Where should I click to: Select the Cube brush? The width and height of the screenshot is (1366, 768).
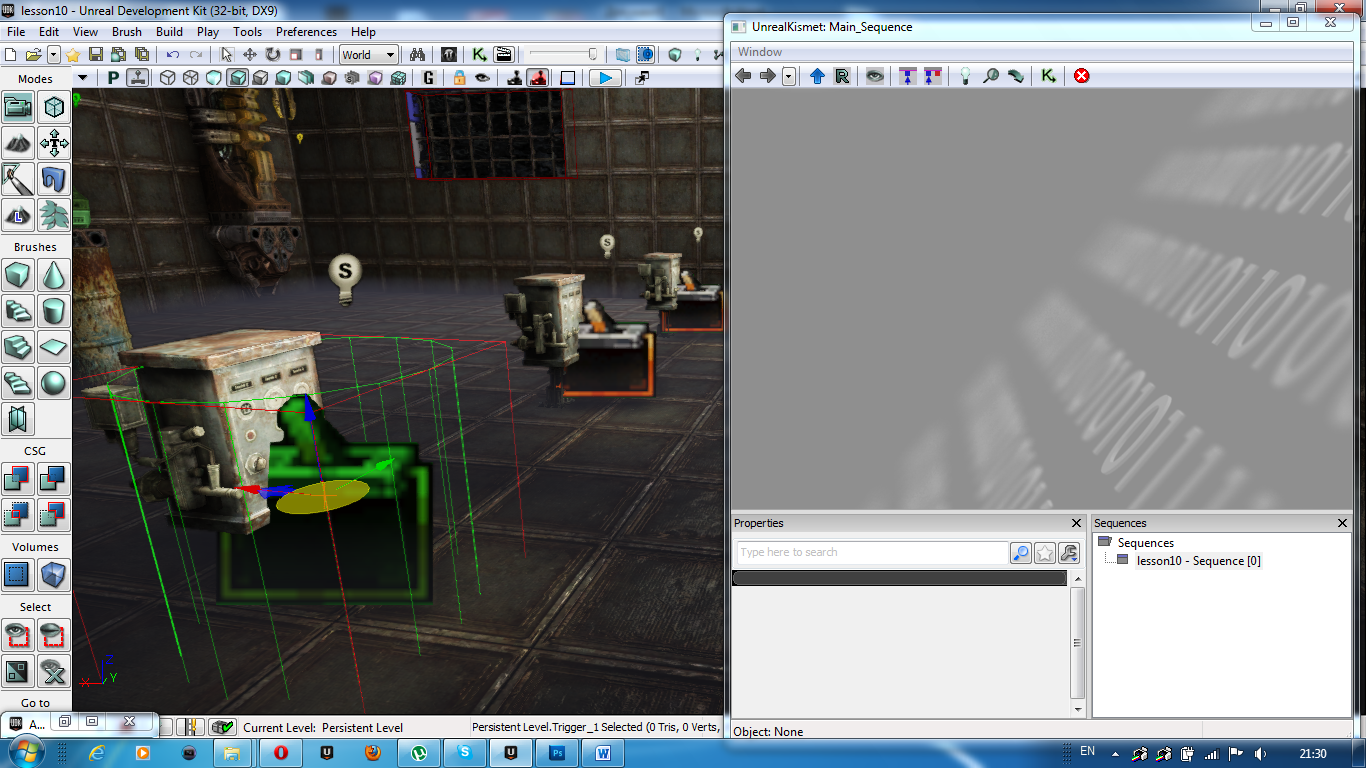pyautogui.click(x=19, y=275)
